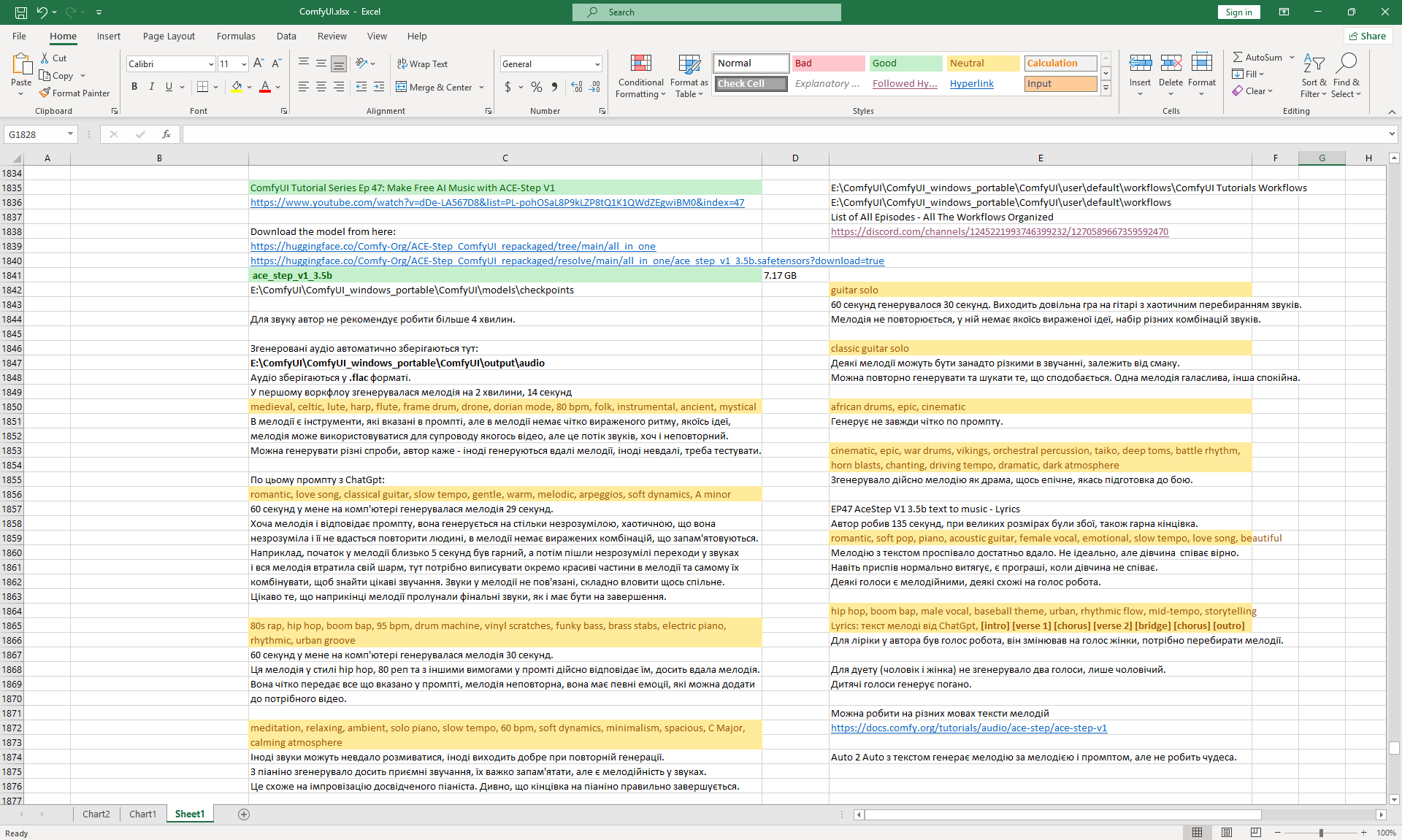Click the Sort & Filter icon
Screen dimensions: 1402x840
click(1314, 64)
